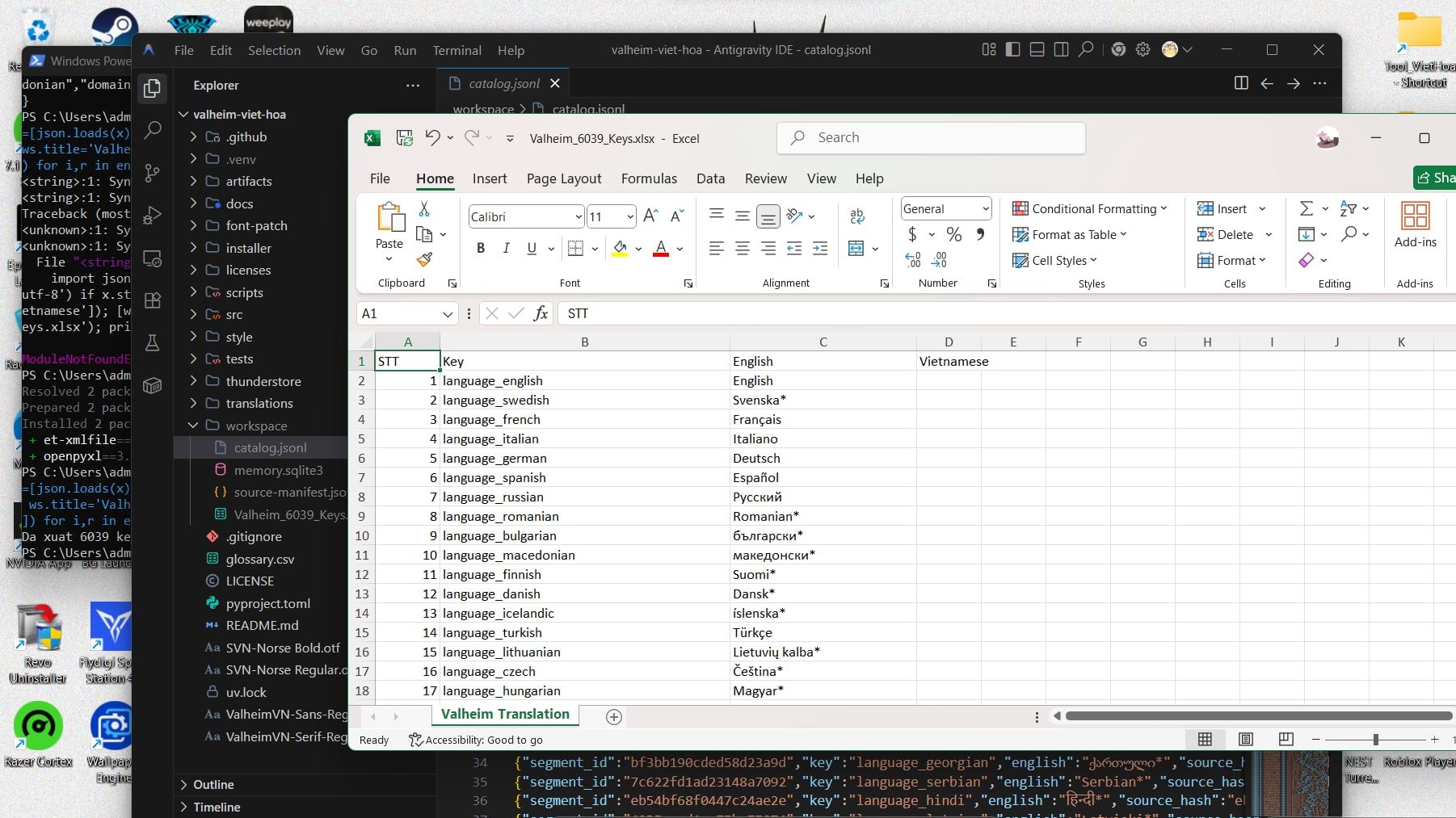Screen dimensions: 1456x818
Task: Open the Review ribbon tab
Action: 765,178
